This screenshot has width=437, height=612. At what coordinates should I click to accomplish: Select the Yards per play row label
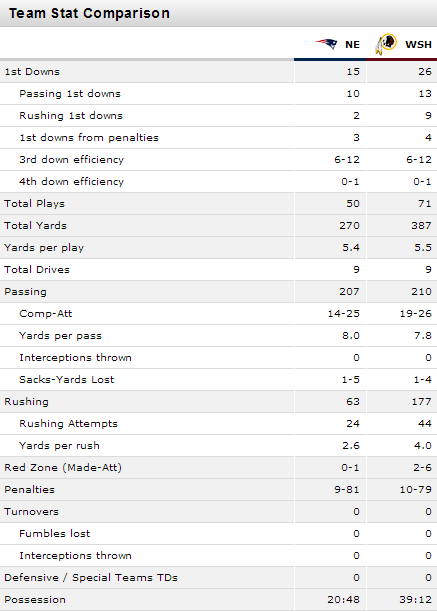coord(44,248)
